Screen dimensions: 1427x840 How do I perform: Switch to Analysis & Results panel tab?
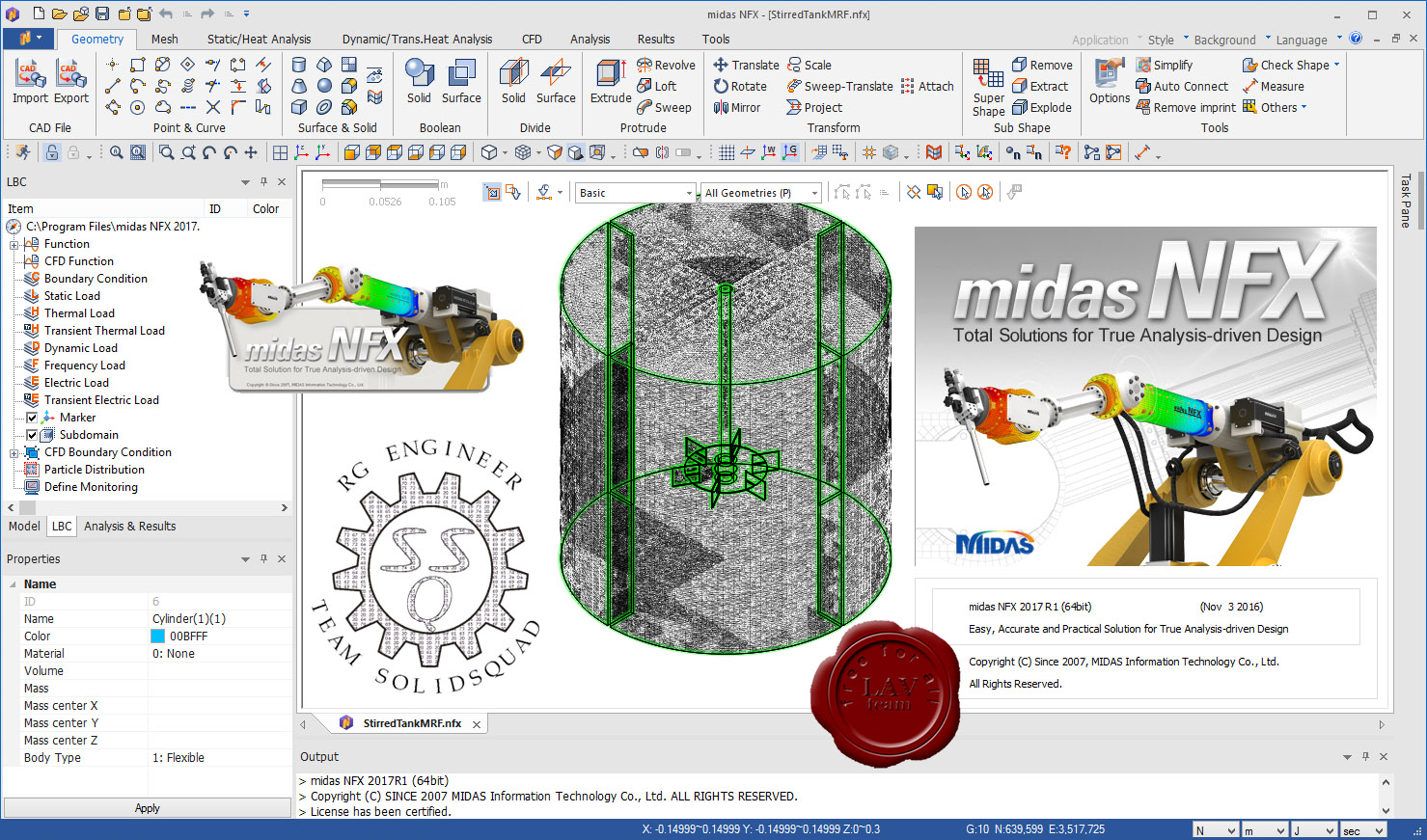(x=129, y=527)
